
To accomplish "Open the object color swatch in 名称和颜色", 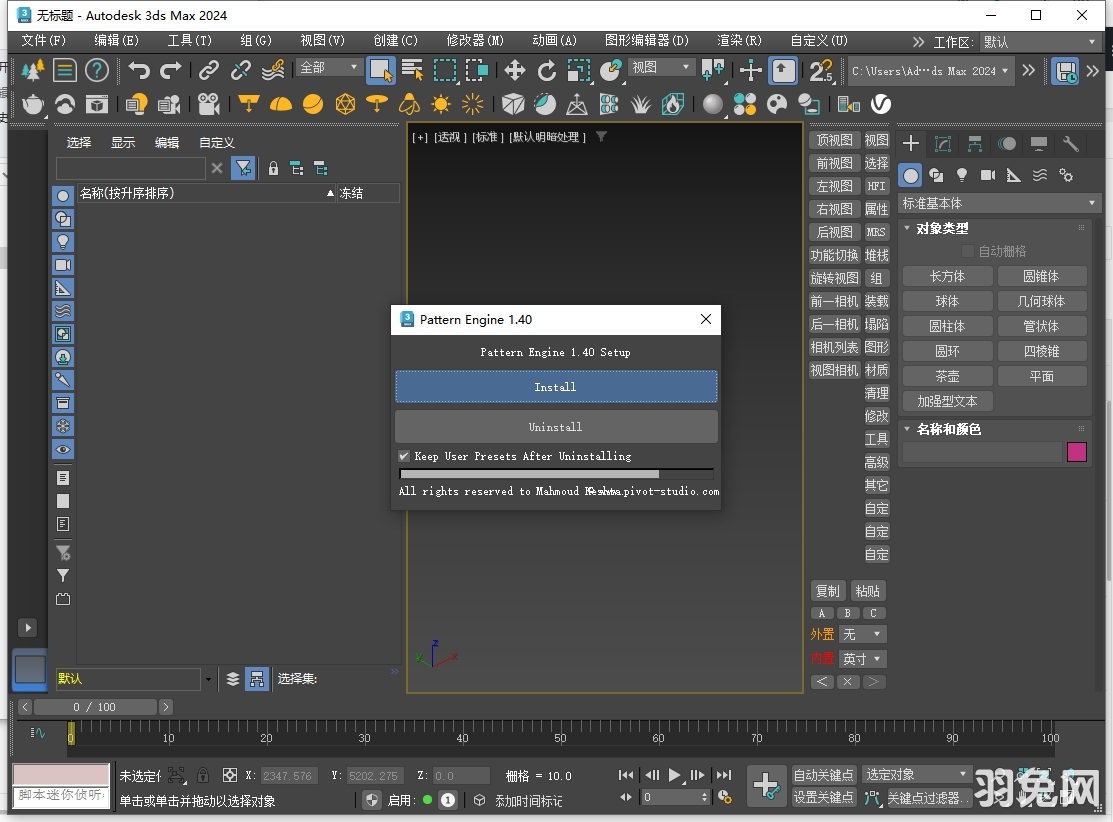I will (1077, 452).
